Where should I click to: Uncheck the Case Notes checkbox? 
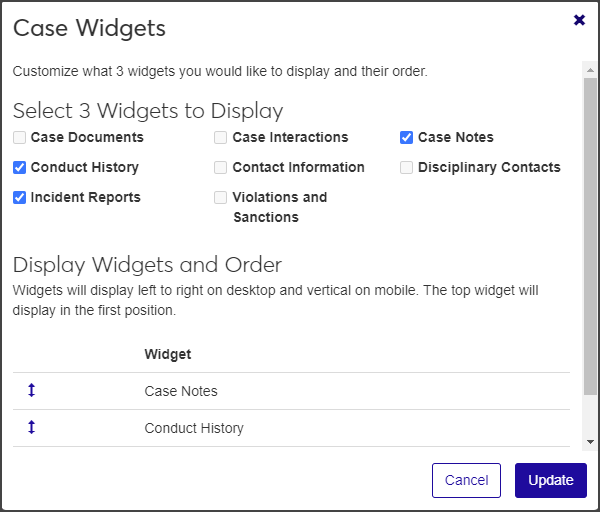tap(406, 138)
